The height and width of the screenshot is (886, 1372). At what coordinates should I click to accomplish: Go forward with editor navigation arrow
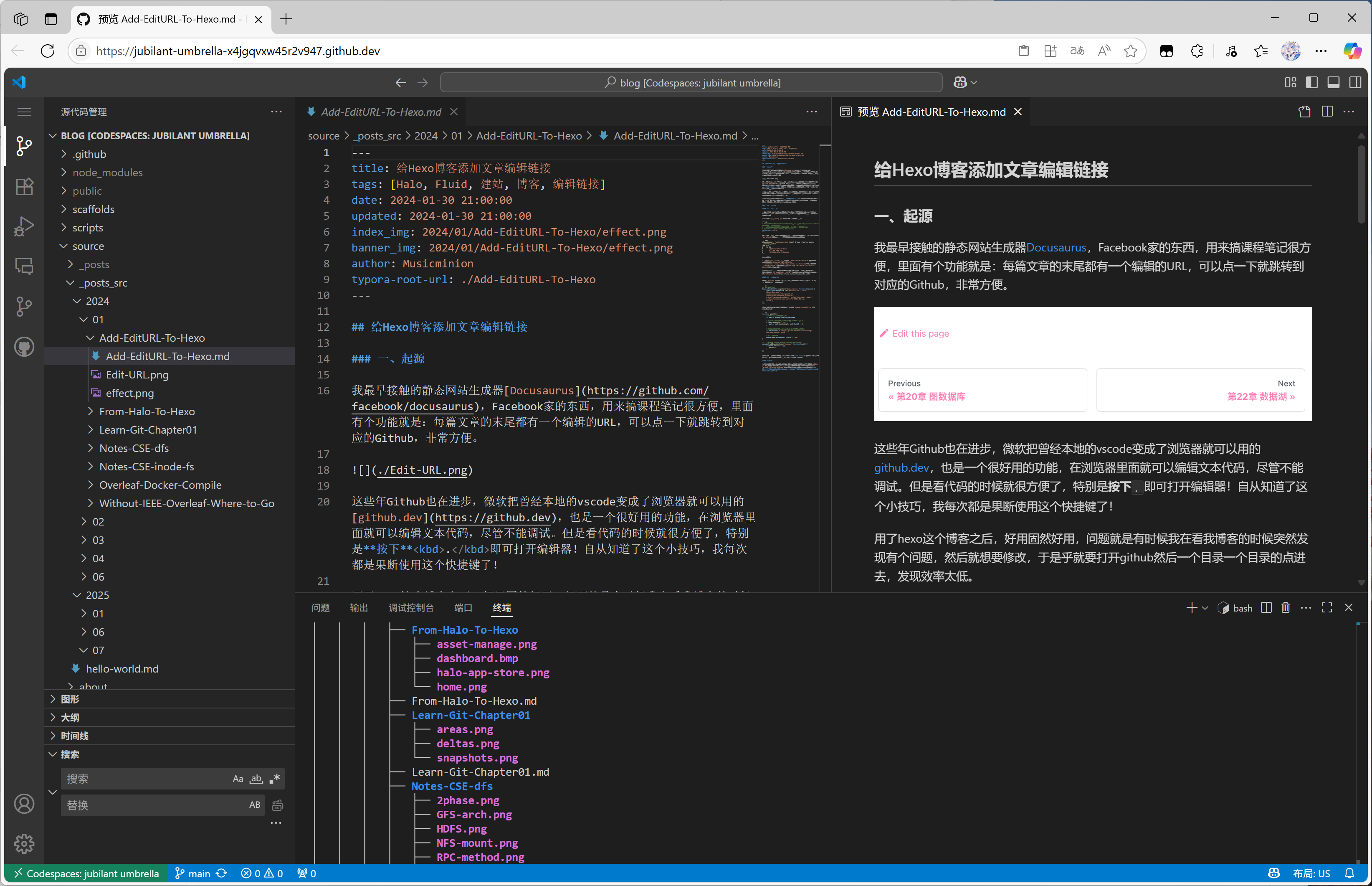click(423, 82)
